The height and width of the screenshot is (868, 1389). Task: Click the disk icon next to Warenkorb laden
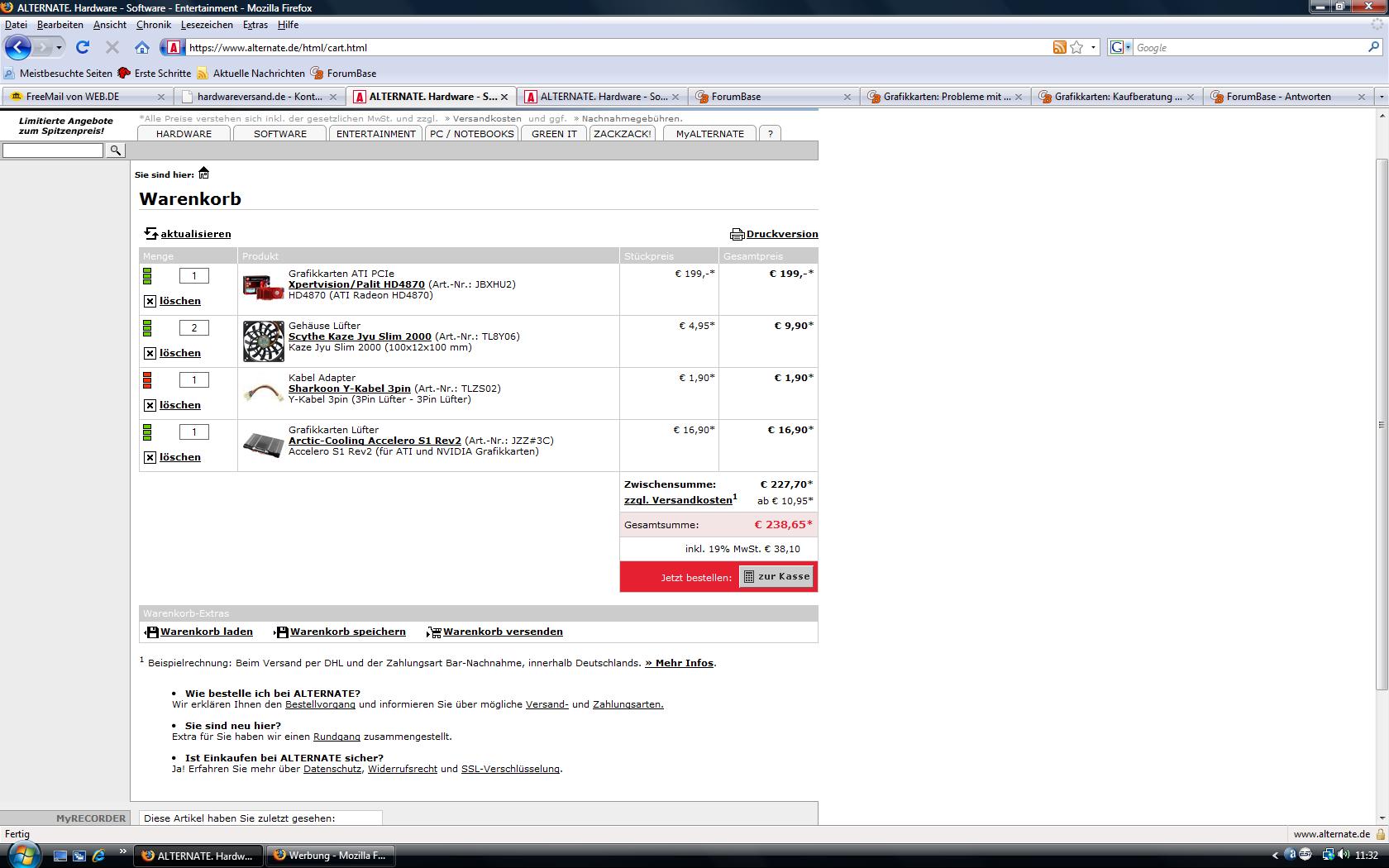151,632
